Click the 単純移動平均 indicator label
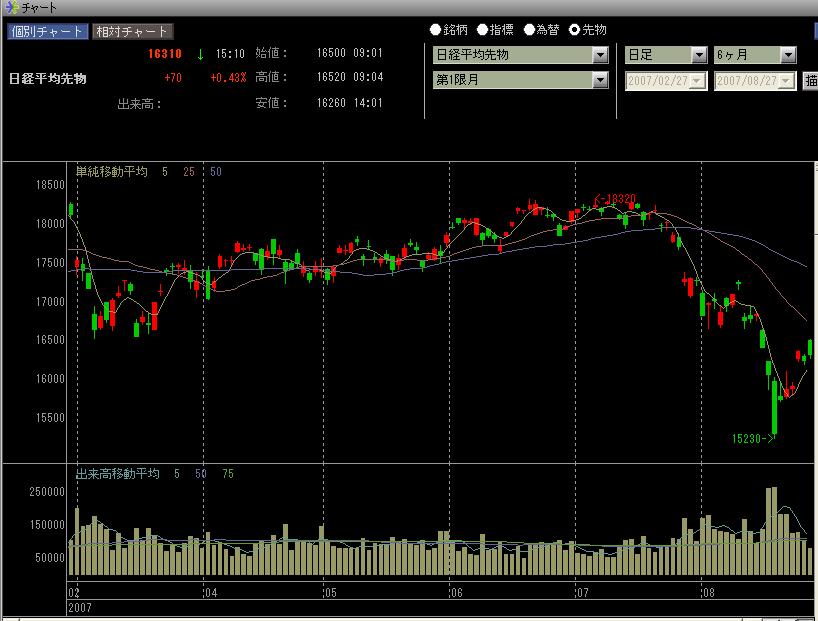This screenshot has width=818, height=621. 111,172
